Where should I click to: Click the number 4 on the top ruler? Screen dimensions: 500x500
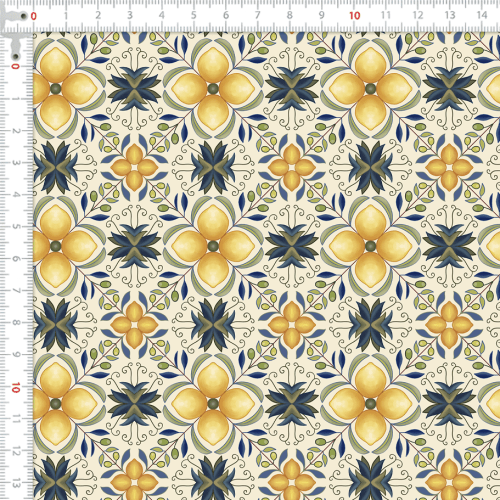tap(162, 15)
